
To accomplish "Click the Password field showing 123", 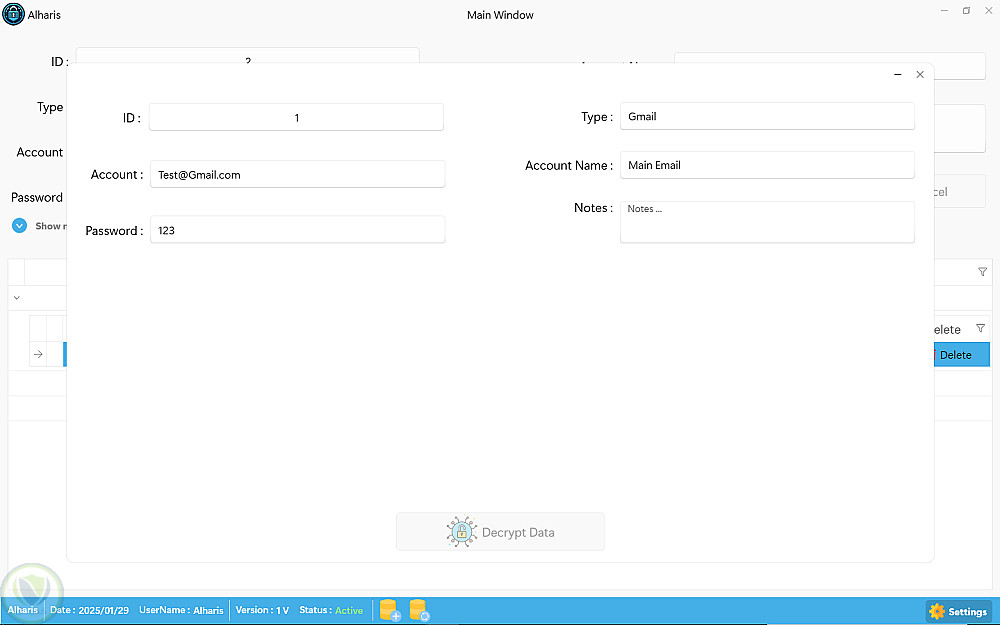I will (297, 230).
